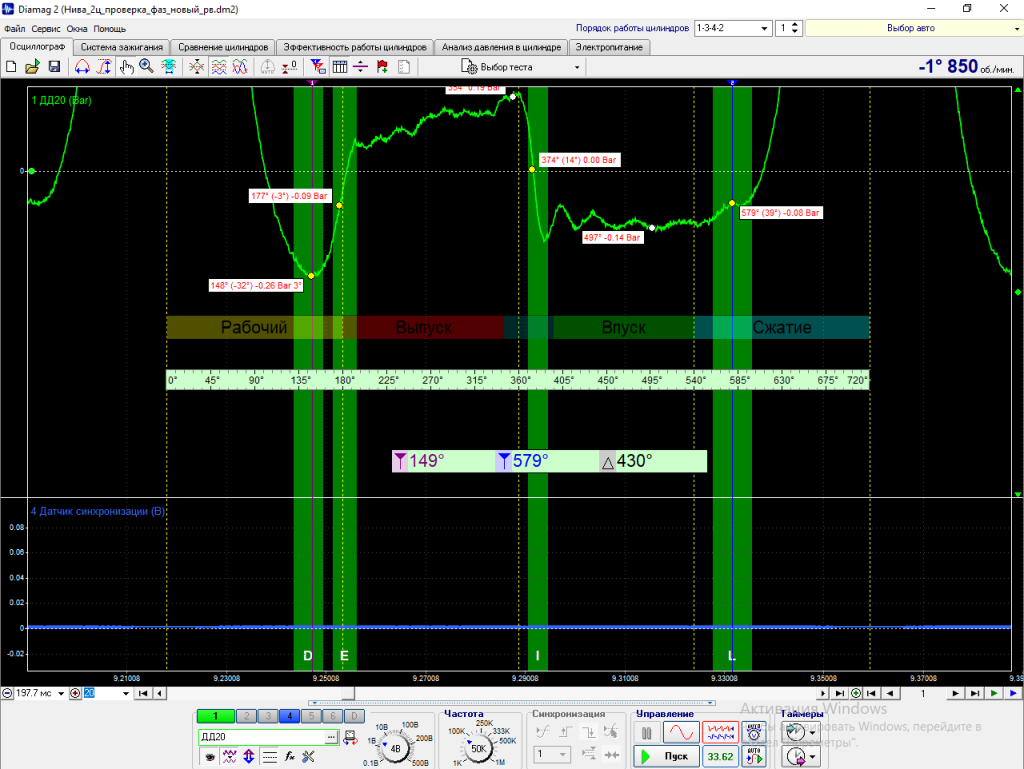Switch to the 'Сравнение цилиндров' tab
This screenshot has width=1024, height=769.
click(x=223, y=47)
